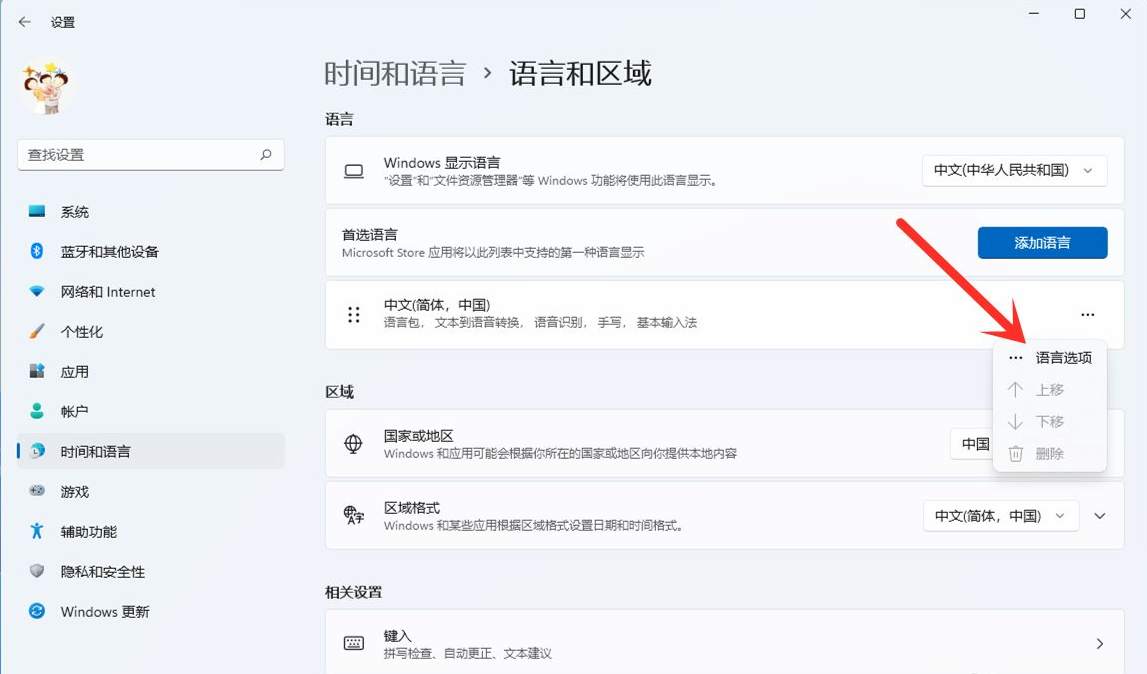Screen dimensions: 1147x674
Task: Click the 添加语言 button
Action: point(1042,243)
